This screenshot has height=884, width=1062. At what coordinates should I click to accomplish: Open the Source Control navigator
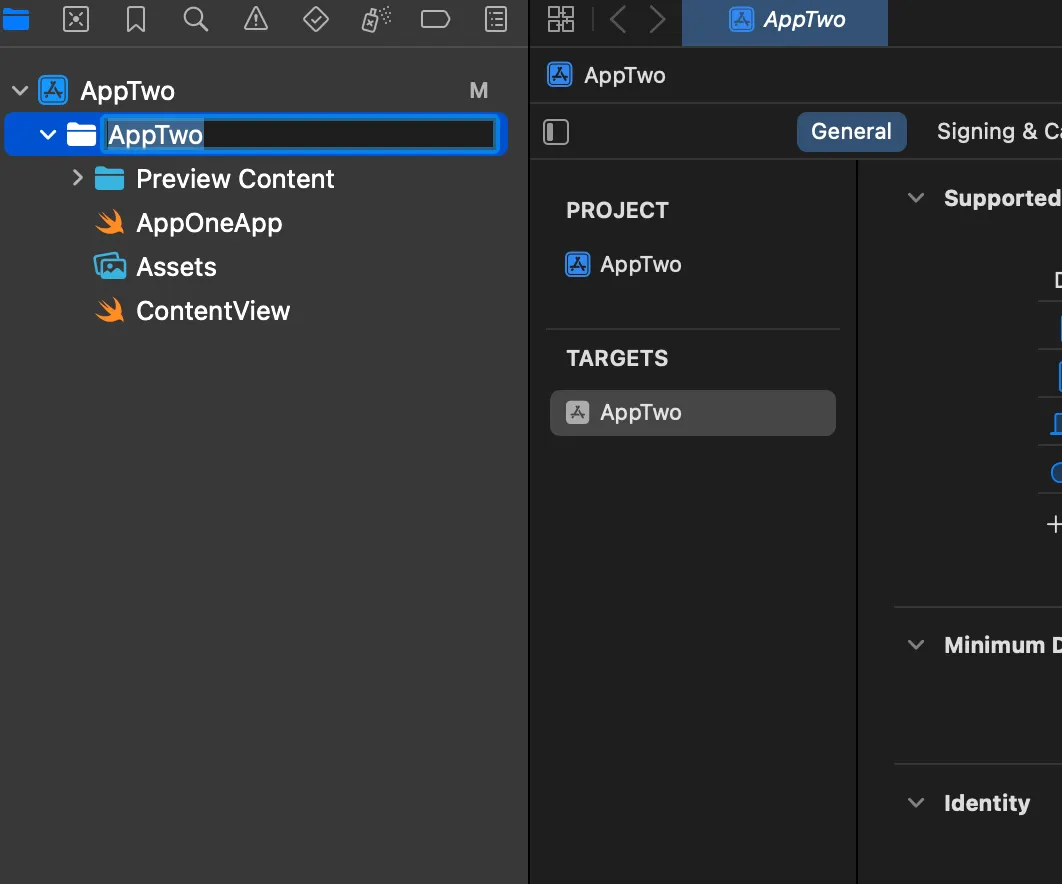pos(76,18)
